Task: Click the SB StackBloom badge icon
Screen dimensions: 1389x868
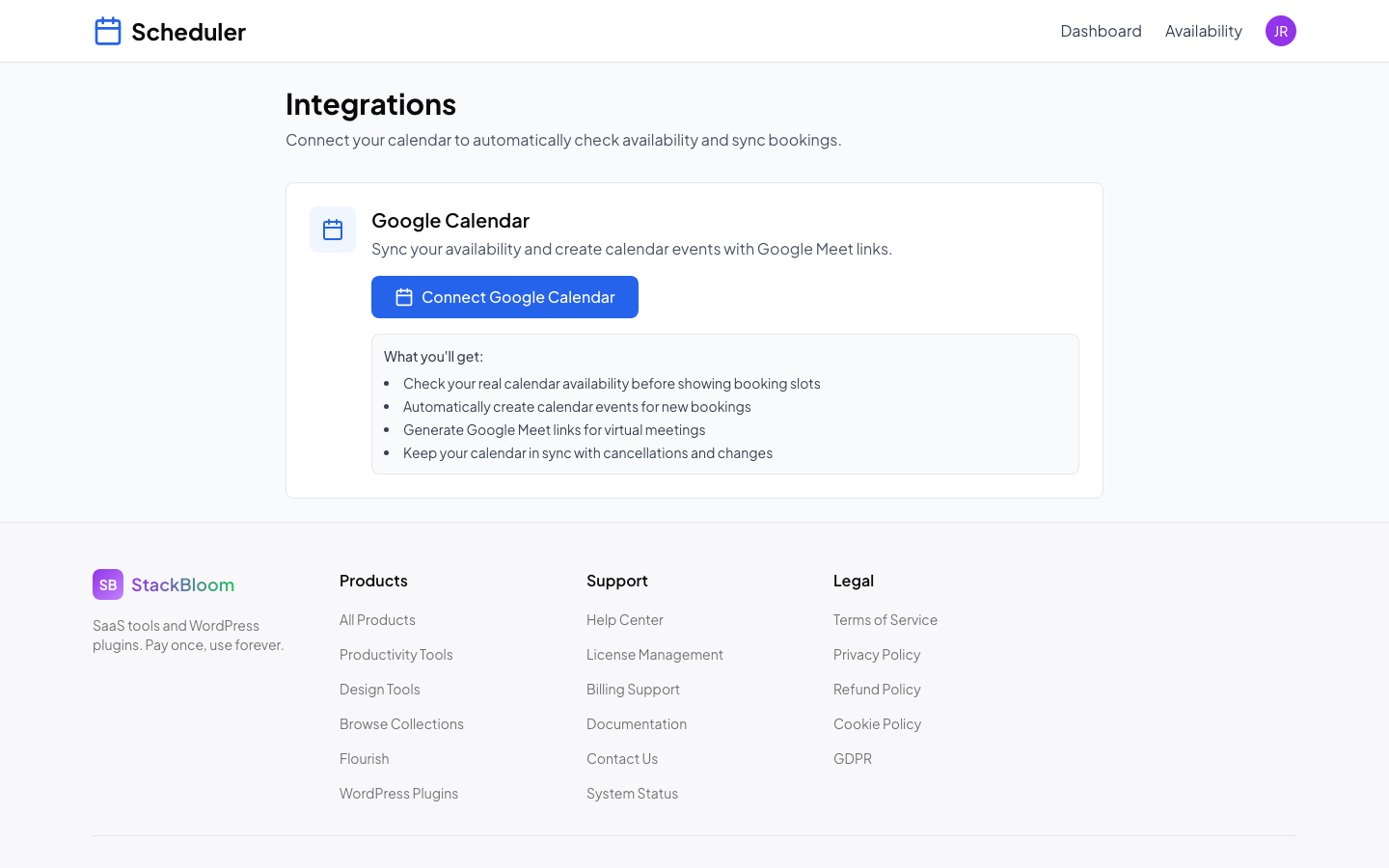Action: point(107,584)
